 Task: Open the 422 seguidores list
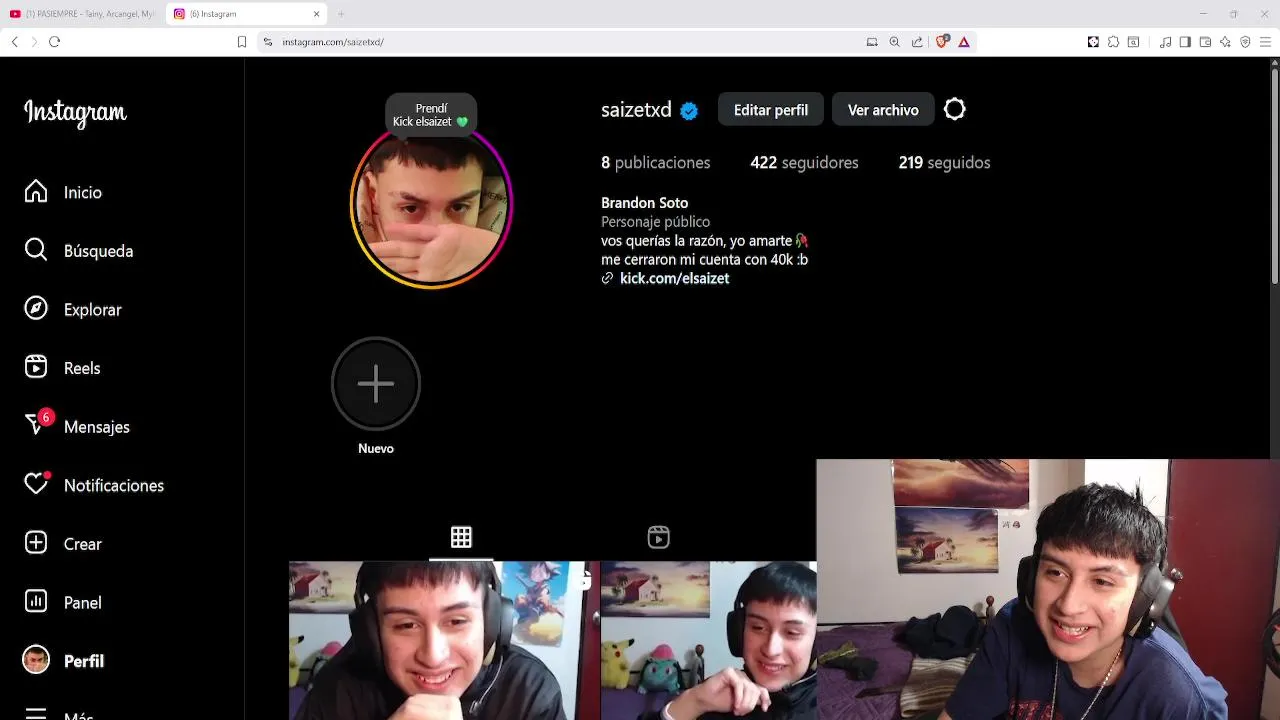coord(804,162)
